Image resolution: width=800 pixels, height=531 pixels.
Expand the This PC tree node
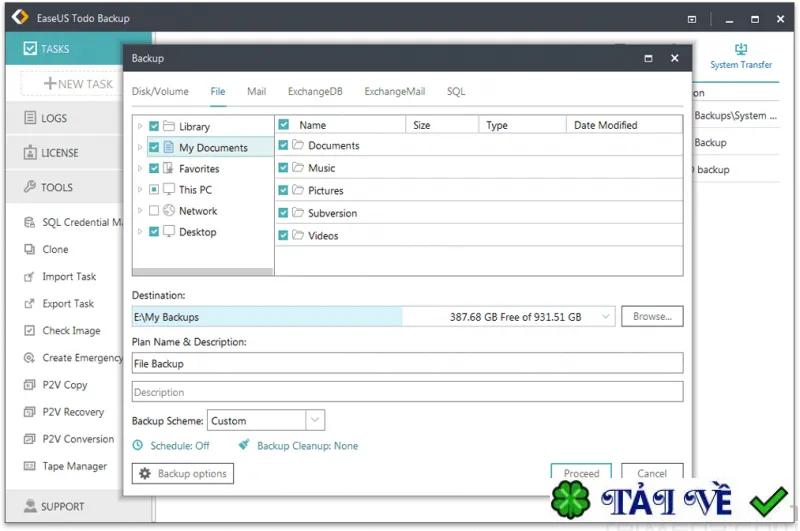click(140, 190)
